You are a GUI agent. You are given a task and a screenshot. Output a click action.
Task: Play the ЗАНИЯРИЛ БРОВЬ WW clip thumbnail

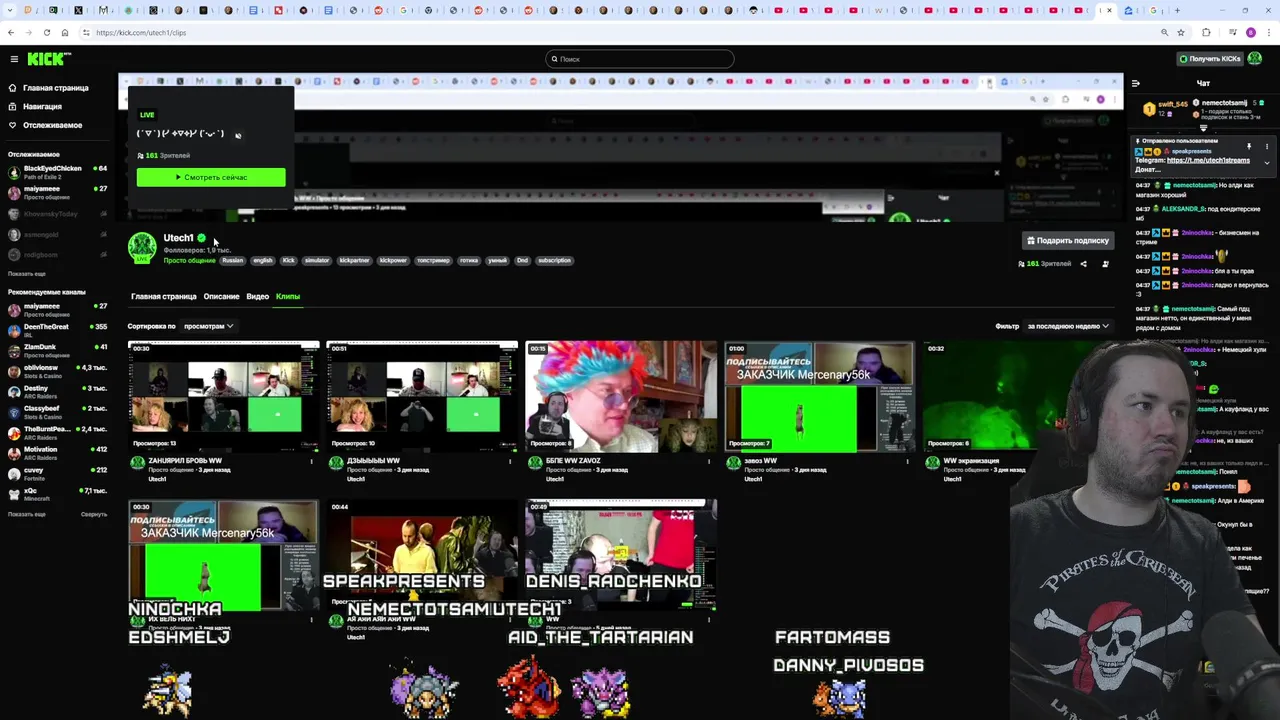pyautogui.click(x=224, y=396)
